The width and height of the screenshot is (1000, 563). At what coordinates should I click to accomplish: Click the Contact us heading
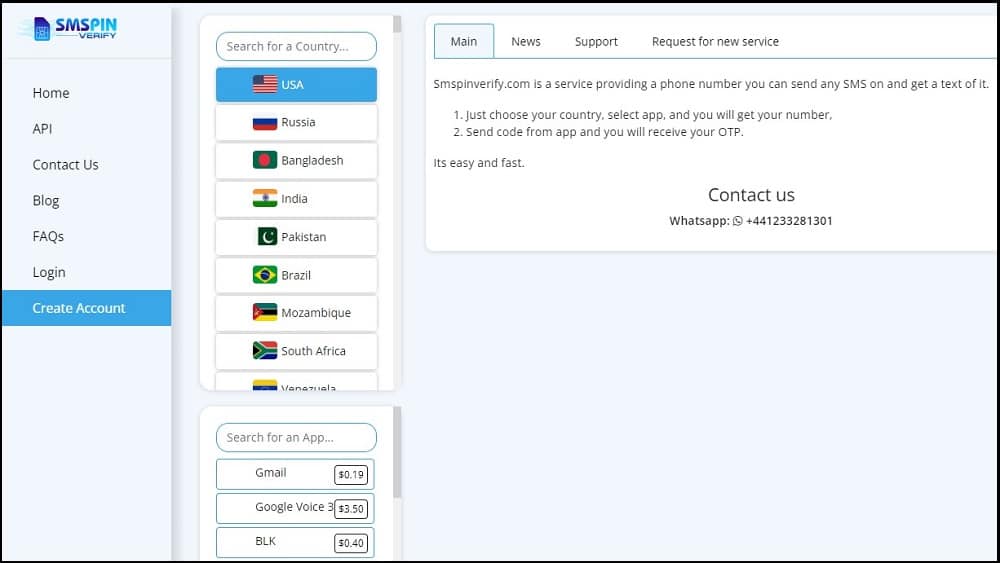point(751,194)
